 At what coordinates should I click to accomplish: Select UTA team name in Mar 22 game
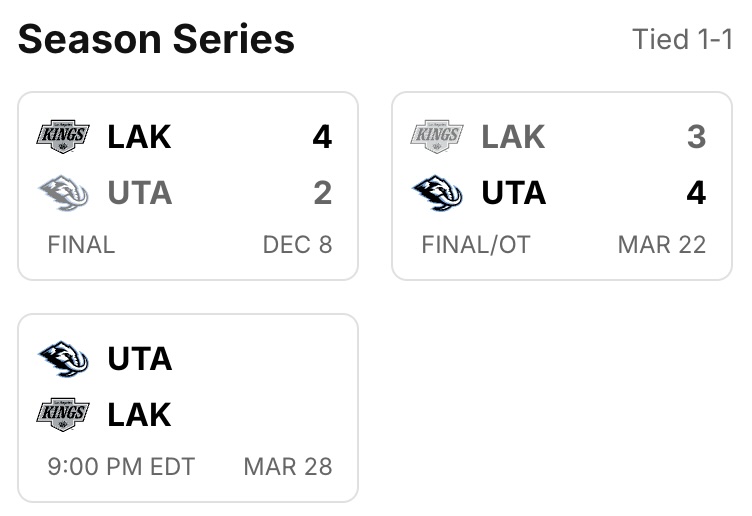point(513,193)
